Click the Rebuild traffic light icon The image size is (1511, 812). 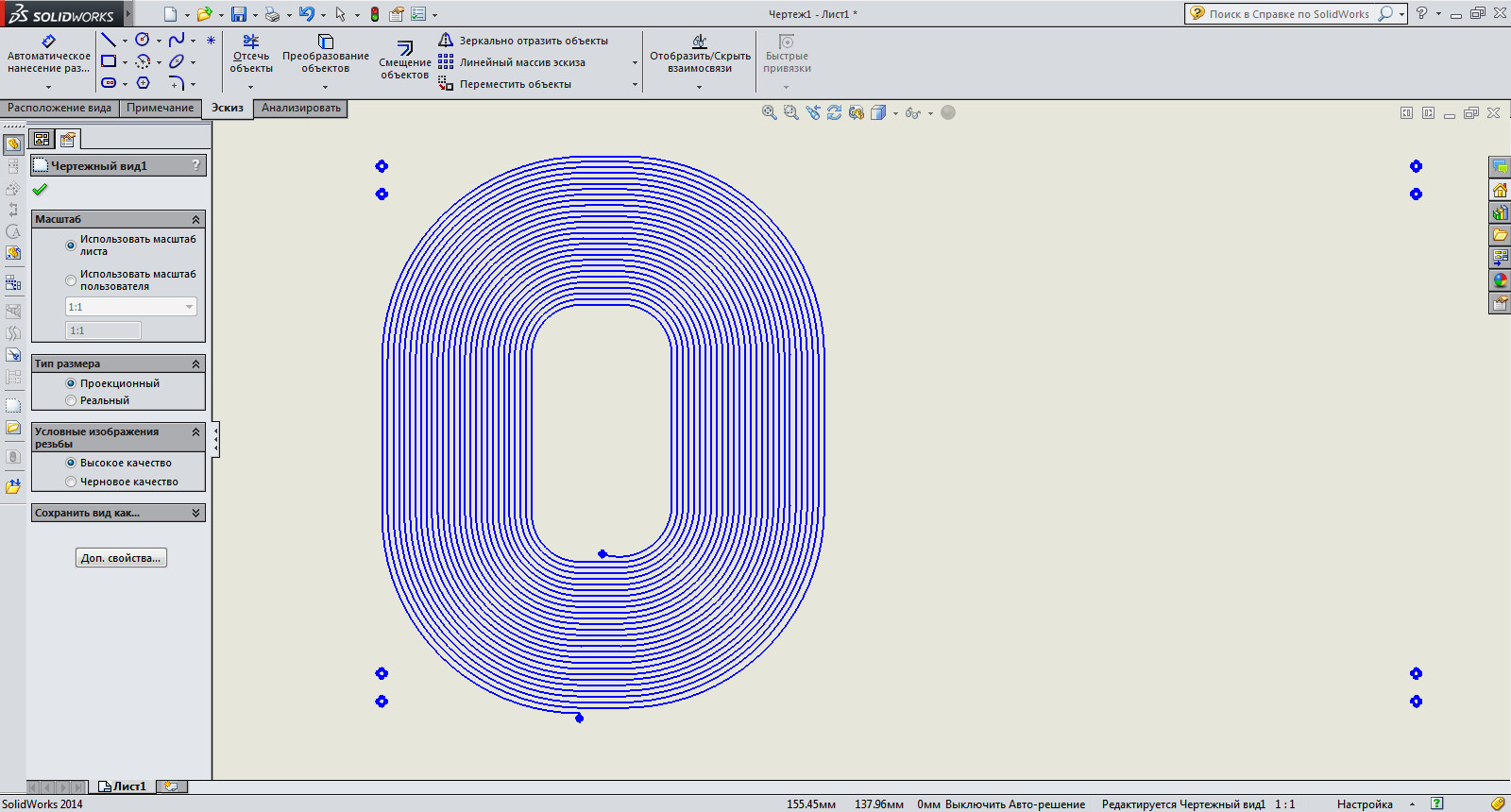pos(375,14)
